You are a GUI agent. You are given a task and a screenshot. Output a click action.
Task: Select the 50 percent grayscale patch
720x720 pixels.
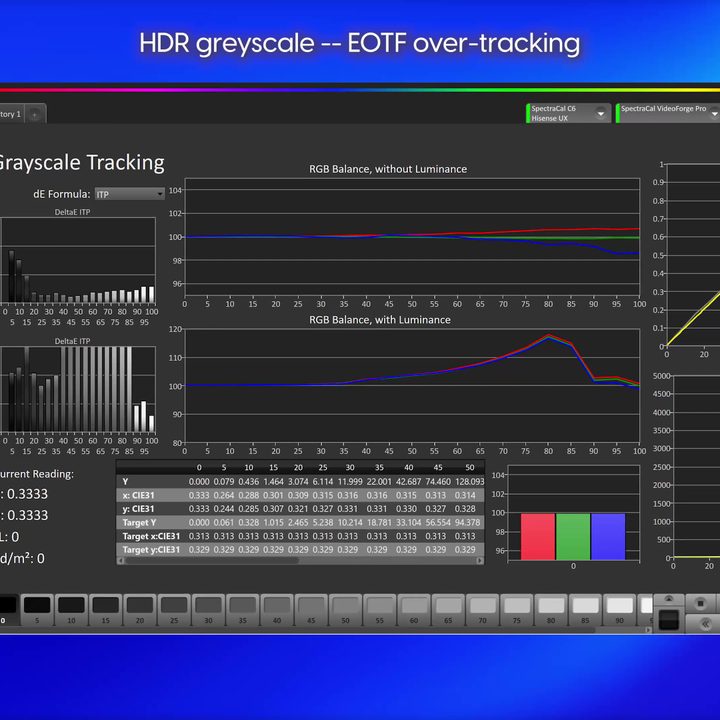[345, 609]
